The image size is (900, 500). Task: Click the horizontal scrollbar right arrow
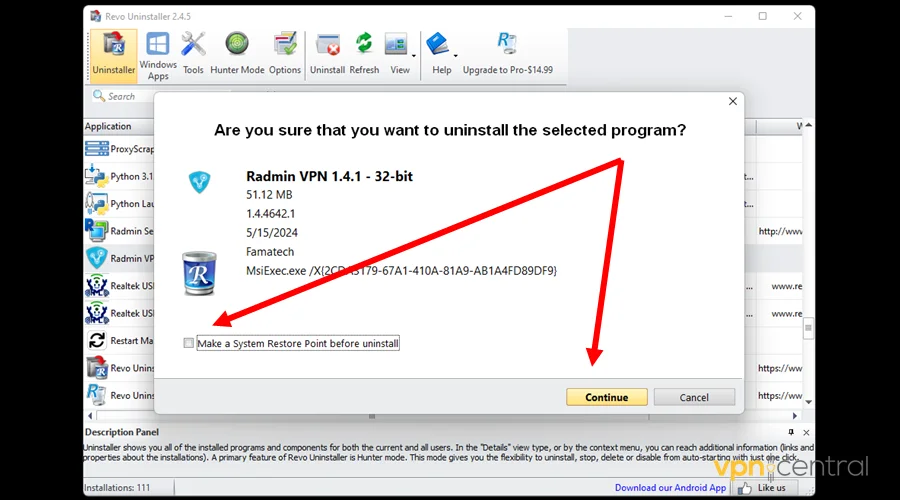click(795, 416)
